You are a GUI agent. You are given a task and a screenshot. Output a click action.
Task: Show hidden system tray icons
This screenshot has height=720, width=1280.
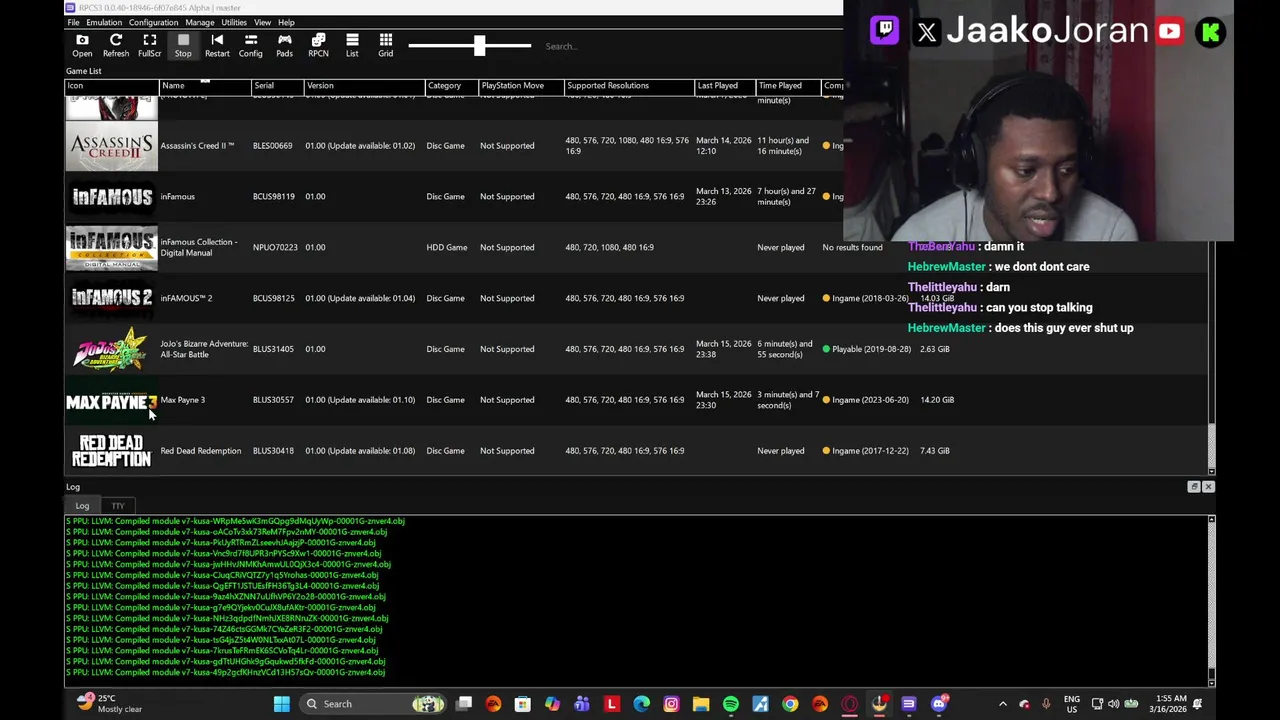click(x=1003, y=704)
